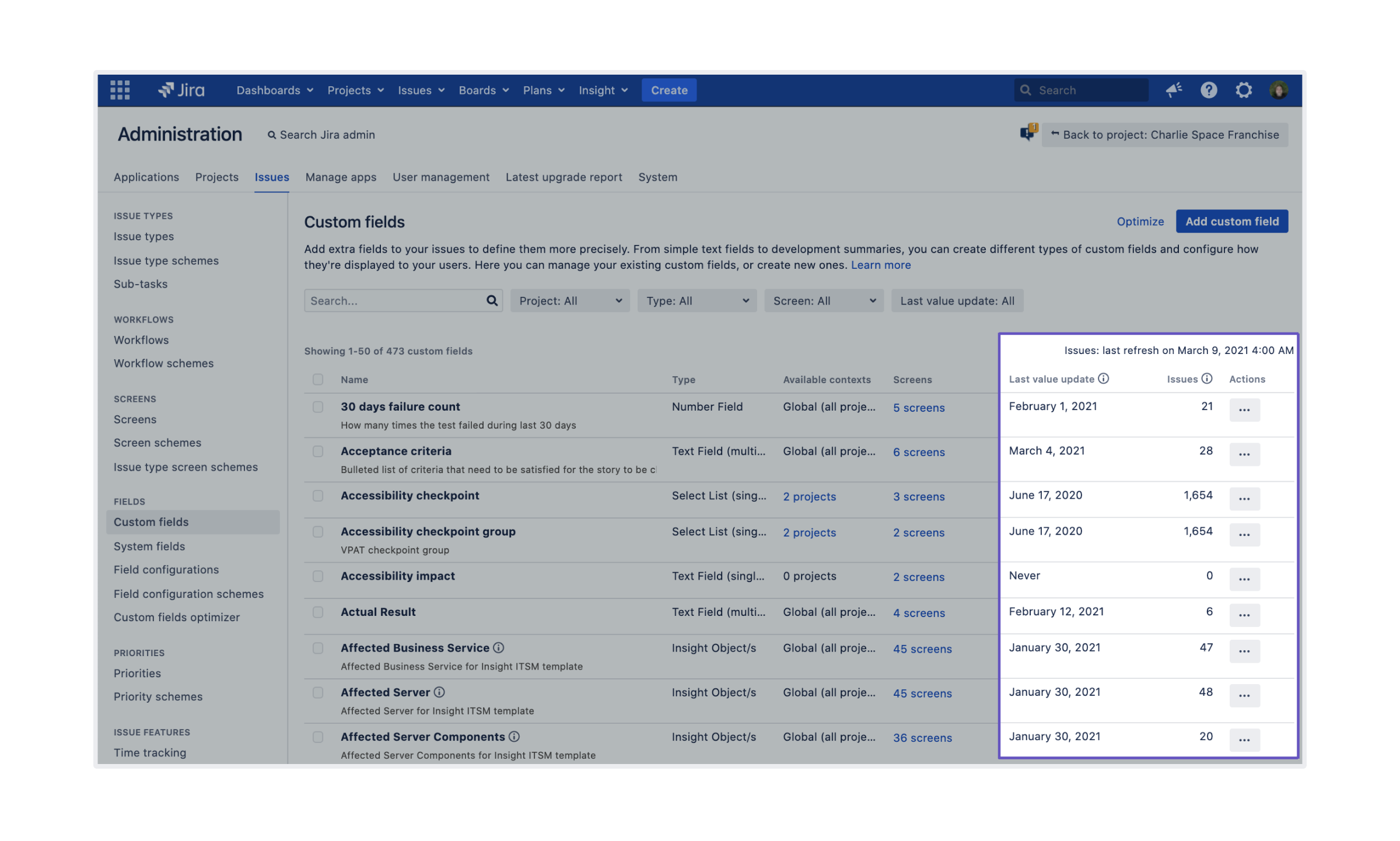1400x841 pixels.
Task: Open the user profile avatar
Action: 1279,90
